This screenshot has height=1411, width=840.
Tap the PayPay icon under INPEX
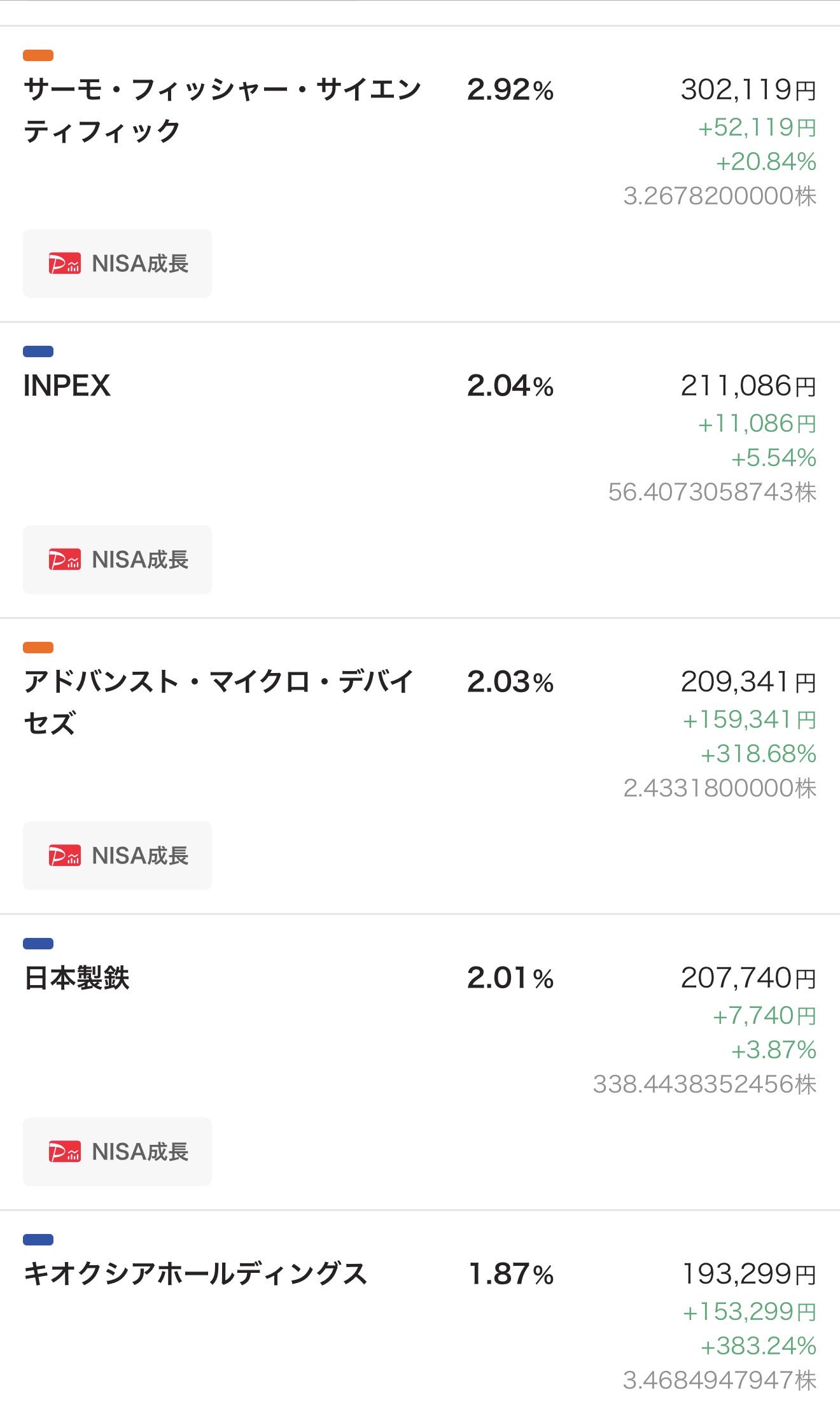pyautogui.click(x=65, y=560)
